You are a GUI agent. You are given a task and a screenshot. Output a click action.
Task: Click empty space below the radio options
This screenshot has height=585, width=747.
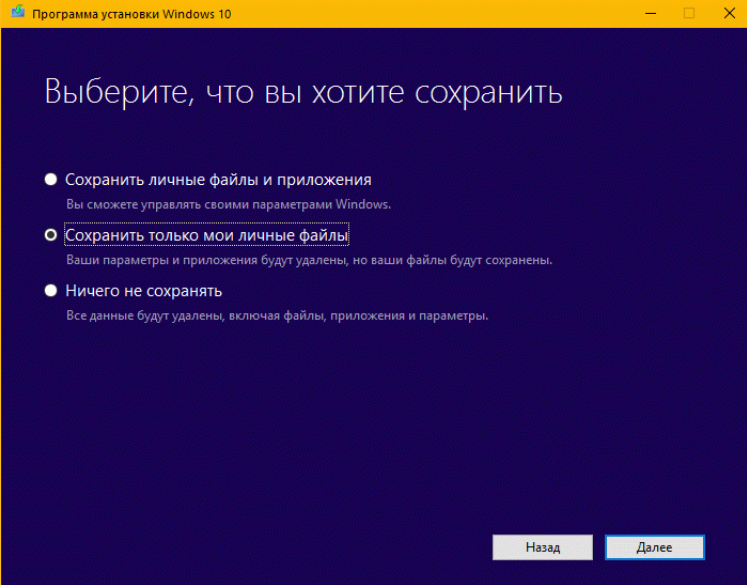370,420
